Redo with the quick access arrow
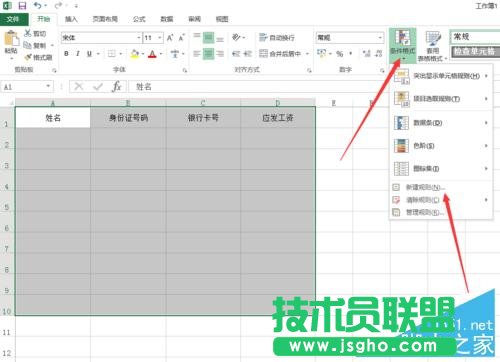The height and width of the screenshot is (362, 500). (x=58, y=5)
